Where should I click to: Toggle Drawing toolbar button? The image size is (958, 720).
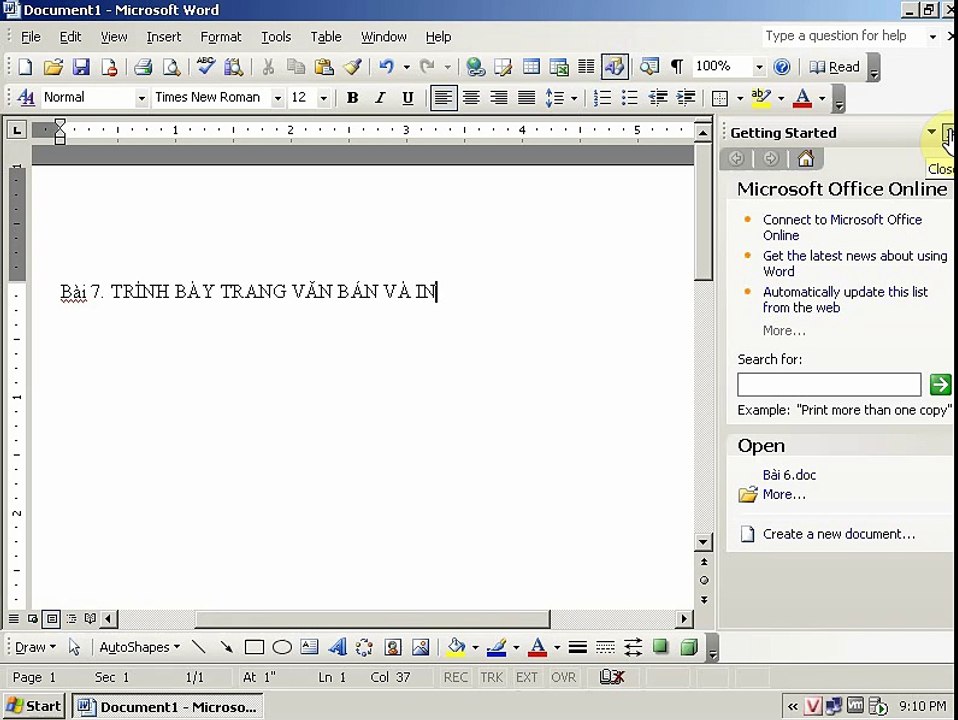[x=615, y=67]
